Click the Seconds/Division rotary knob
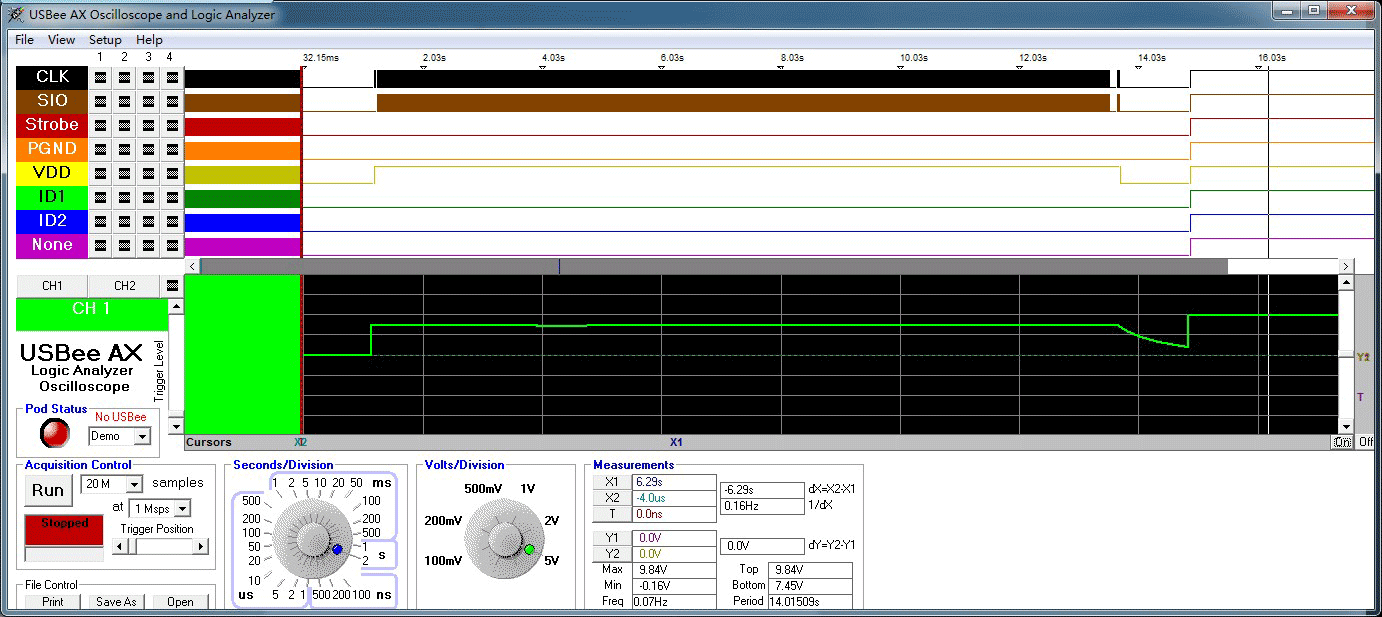Screen dimensions: 1382x617 tap(311, 539)
